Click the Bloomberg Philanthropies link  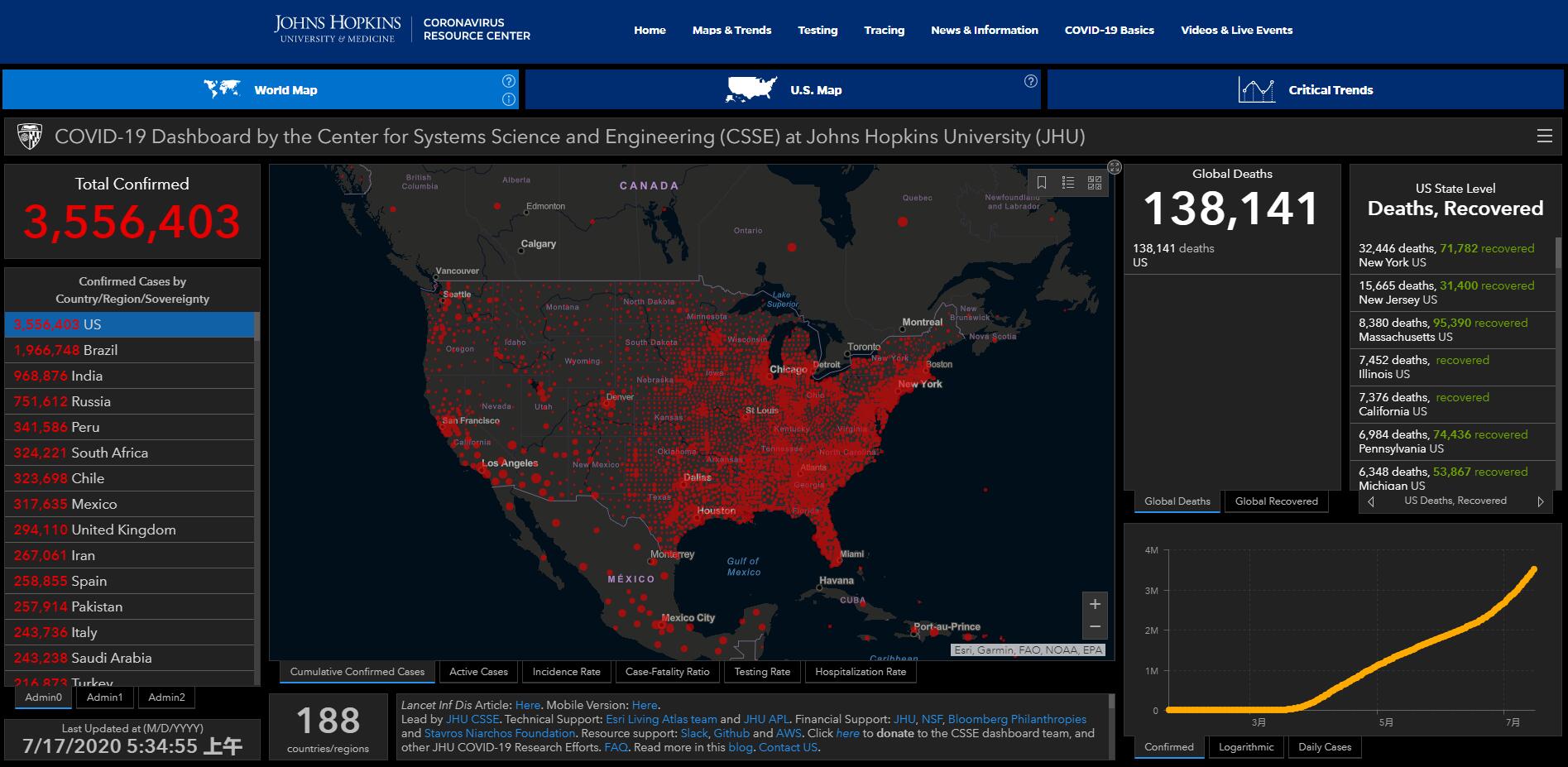click(x=1017, y=720)
